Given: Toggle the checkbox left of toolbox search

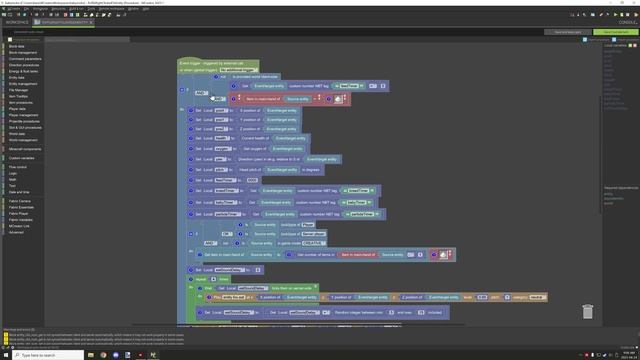Looking at the screenshot, I should 10,40.
